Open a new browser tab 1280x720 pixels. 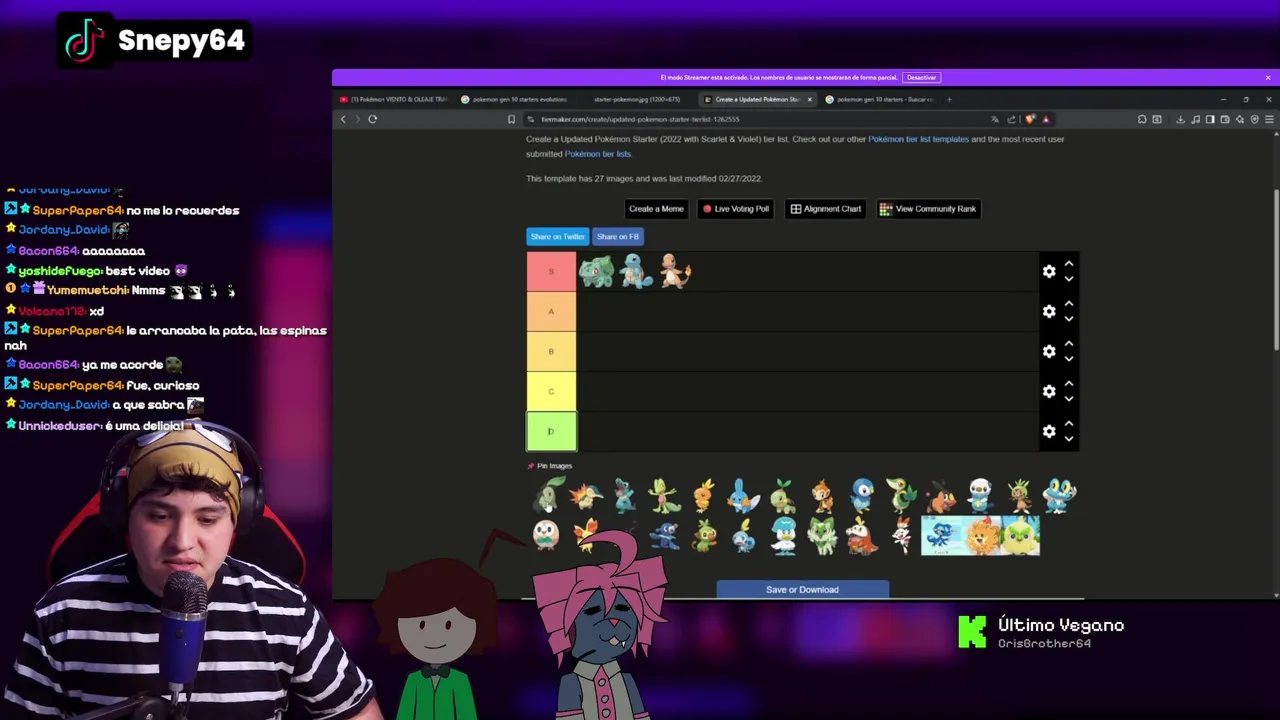pos(949,99)
